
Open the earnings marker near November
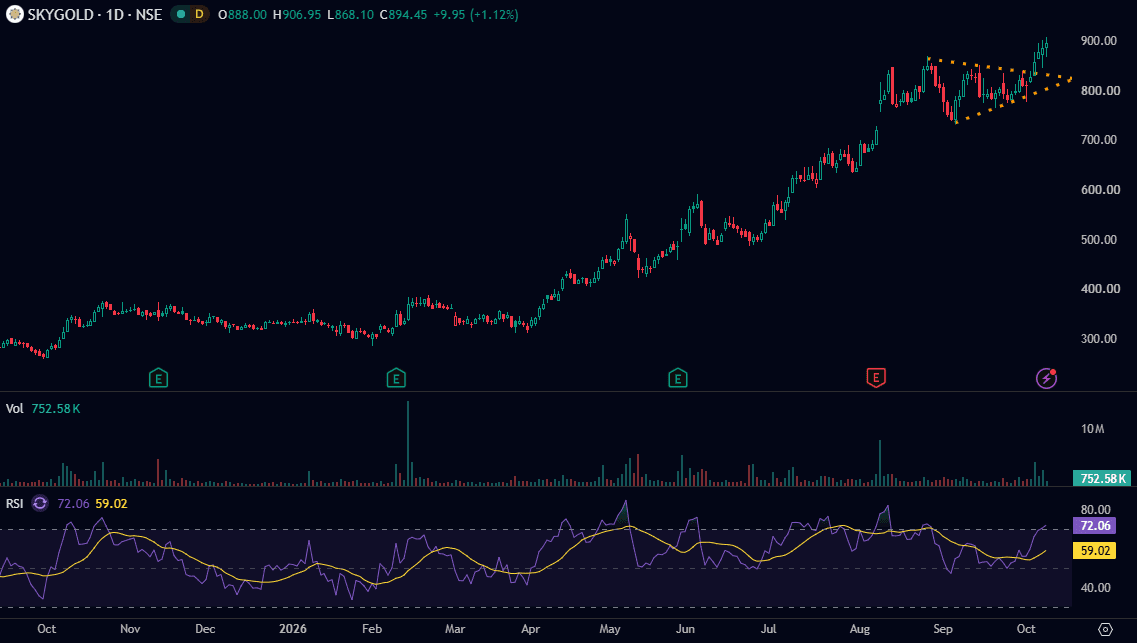point(158,378)
